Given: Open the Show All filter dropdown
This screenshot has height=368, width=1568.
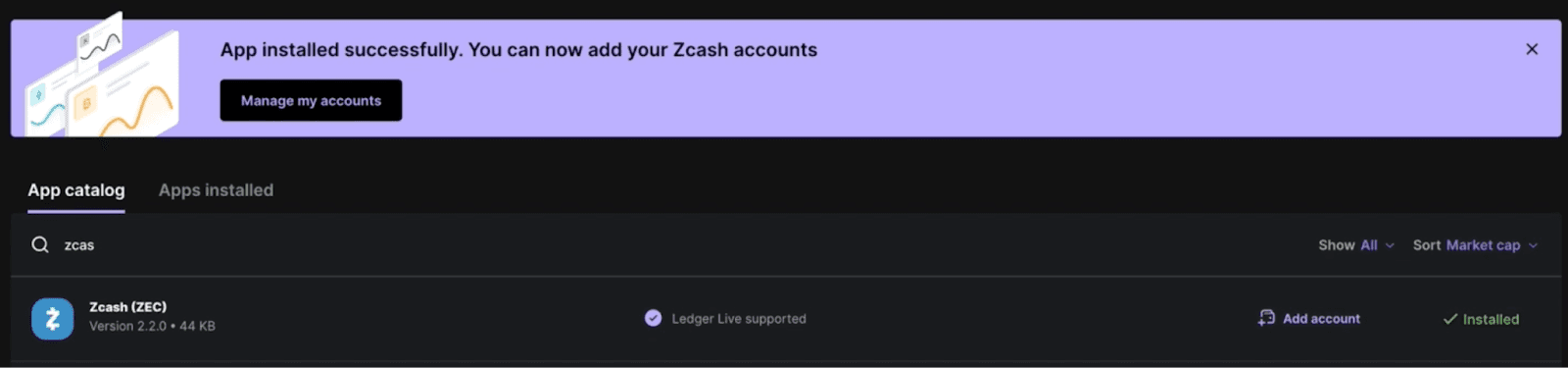Looking at the screenshot, I should [x=1356, y=245].
